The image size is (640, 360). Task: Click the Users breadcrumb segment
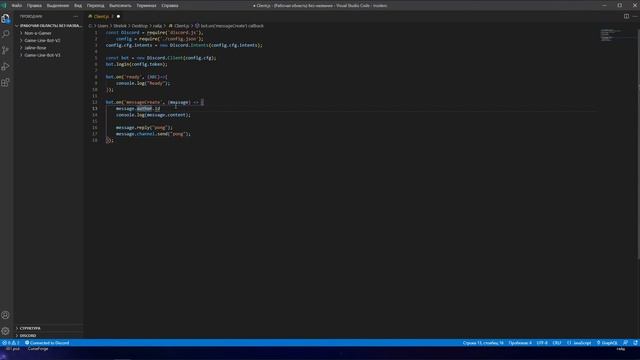(x=103, y=26)
